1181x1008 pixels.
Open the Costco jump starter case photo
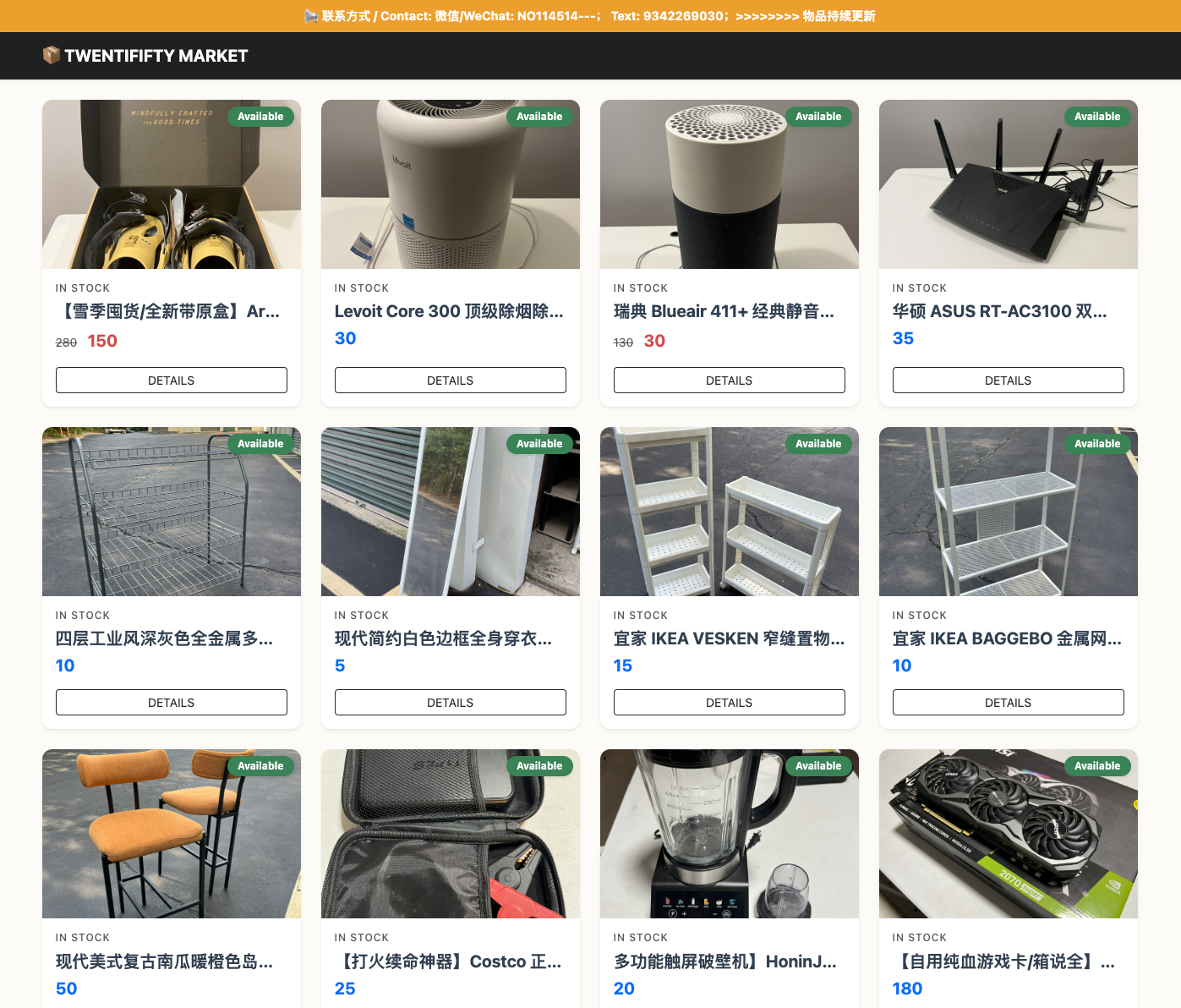[x=451, y=834]
